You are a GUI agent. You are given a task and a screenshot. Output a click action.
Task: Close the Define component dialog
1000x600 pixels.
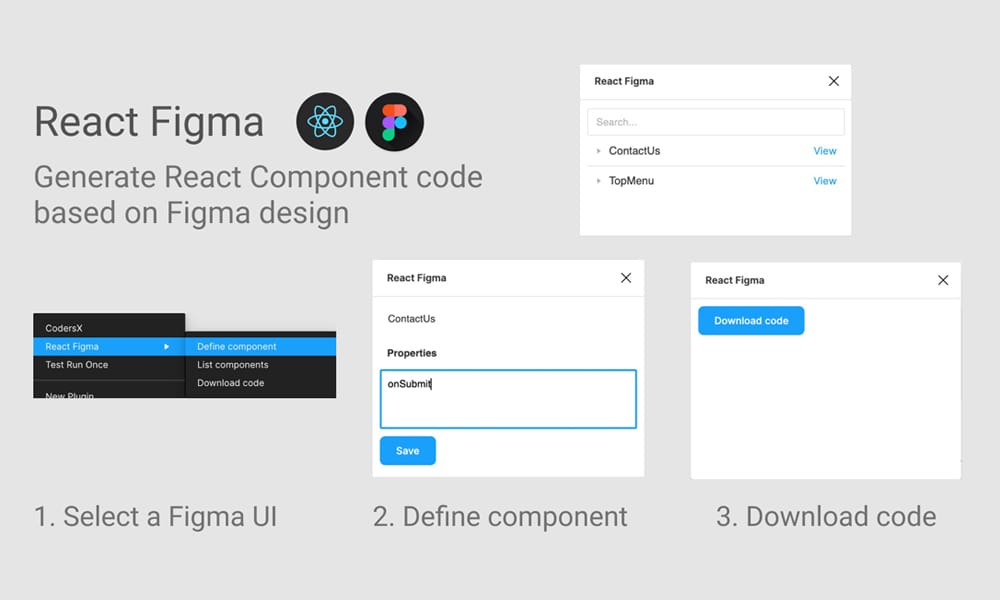pos(626,278)
